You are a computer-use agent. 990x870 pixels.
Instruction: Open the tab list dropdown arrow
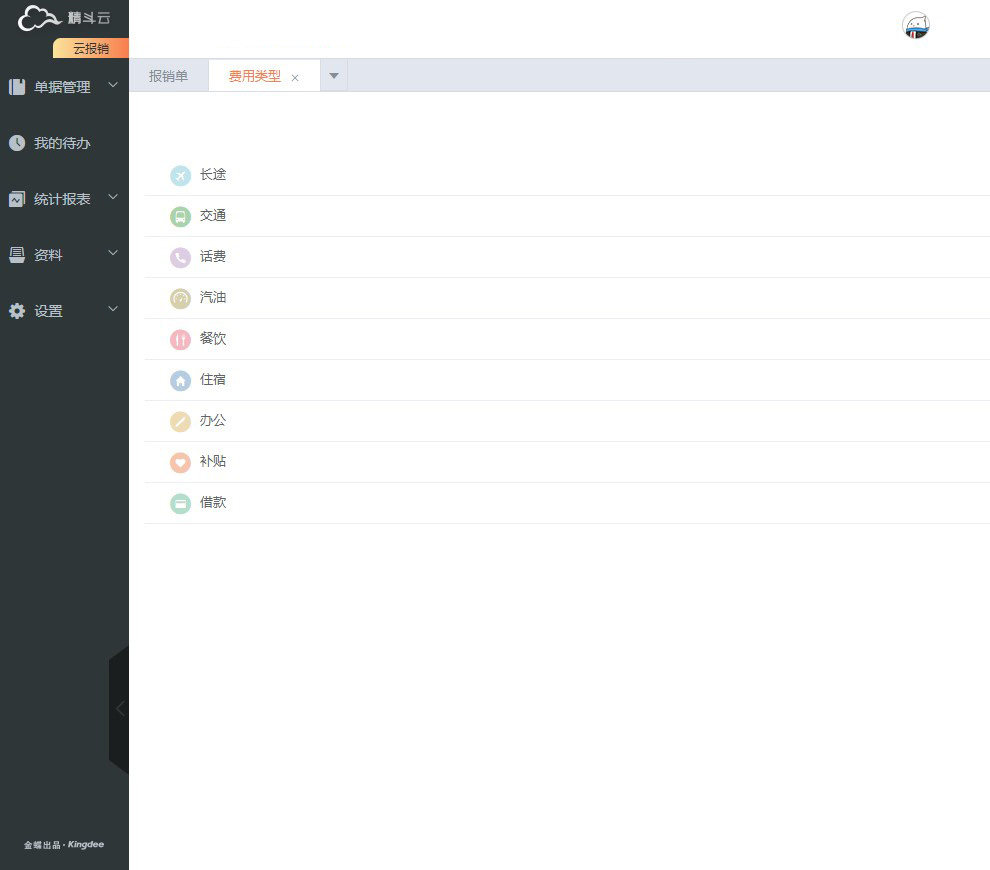click(x=334, y=76)
